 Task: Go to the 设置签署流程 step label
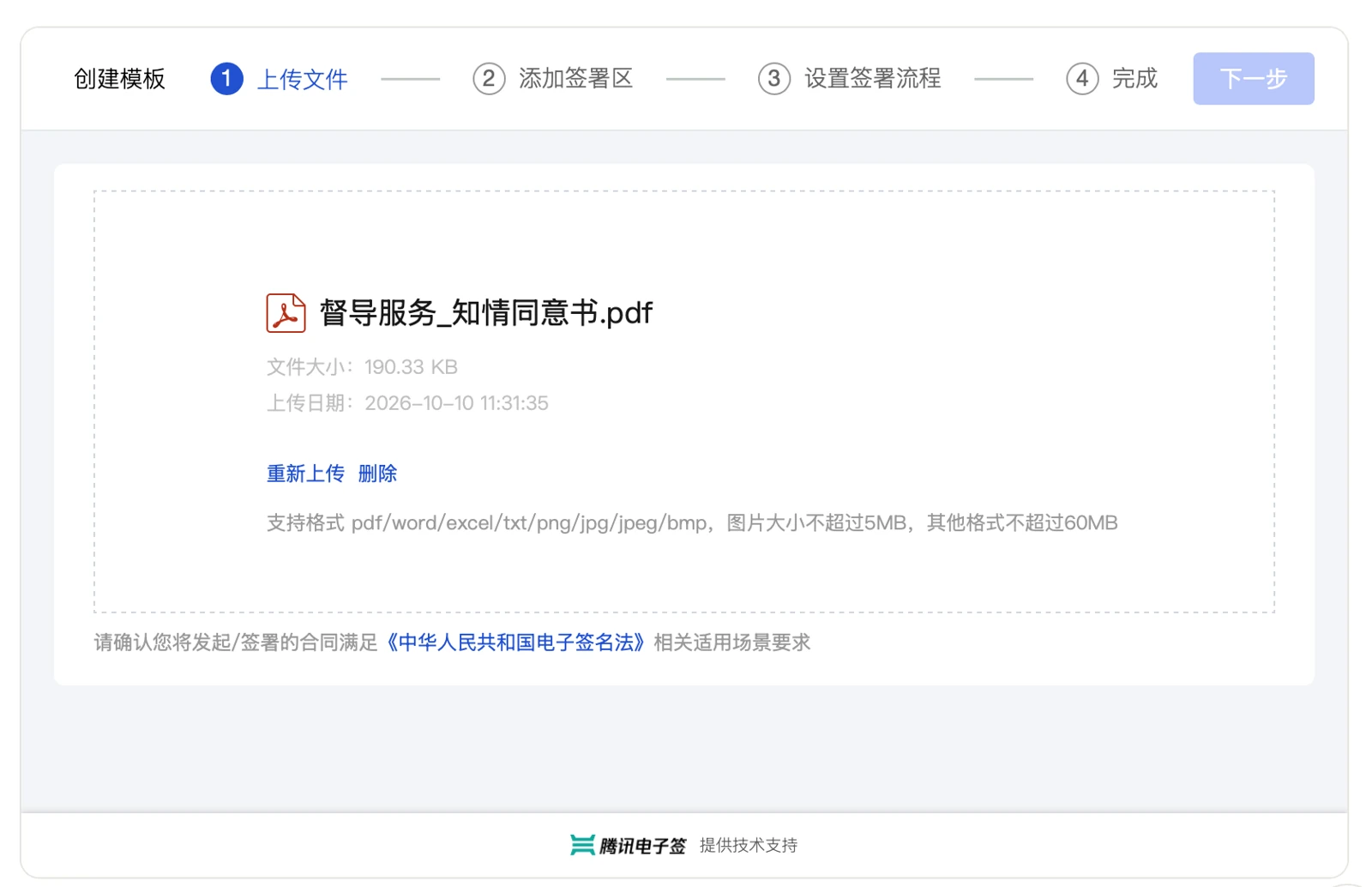point(873,79)
